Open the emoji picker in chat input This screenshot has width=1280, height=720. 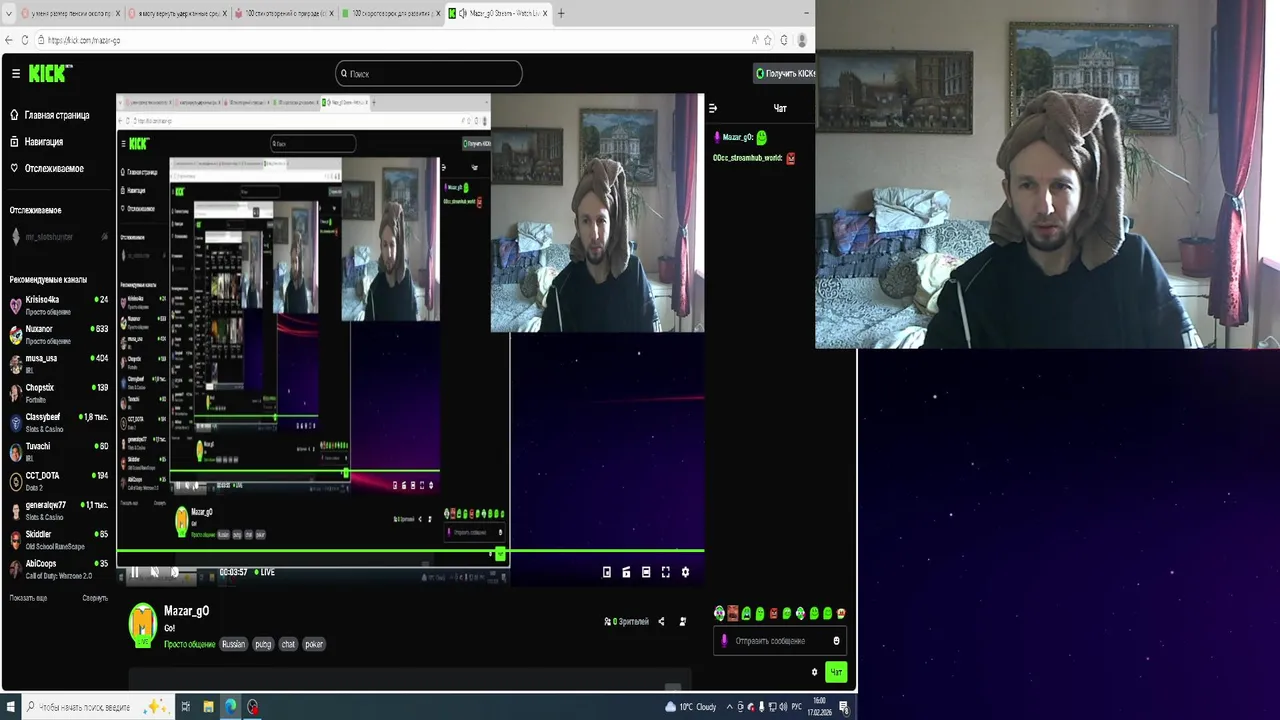point(836,641)
